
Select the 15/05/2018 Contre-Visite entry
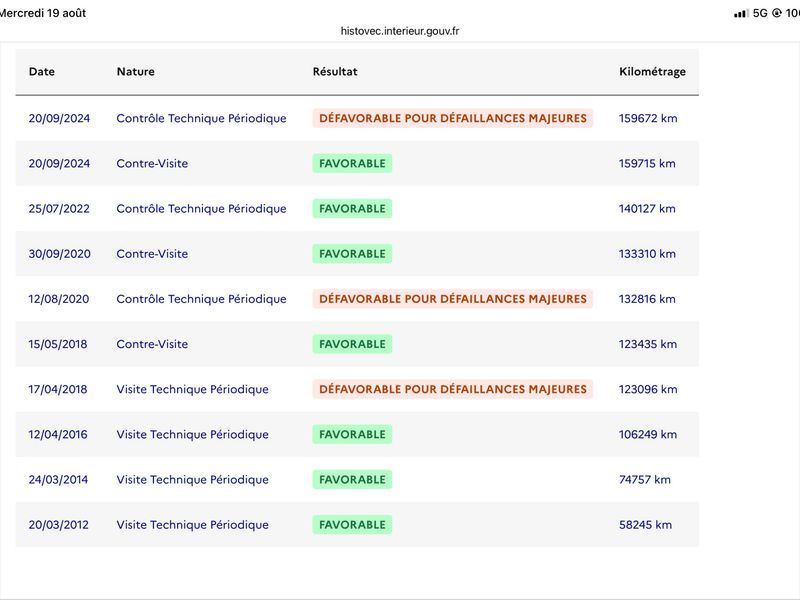(x=357, y=344)
